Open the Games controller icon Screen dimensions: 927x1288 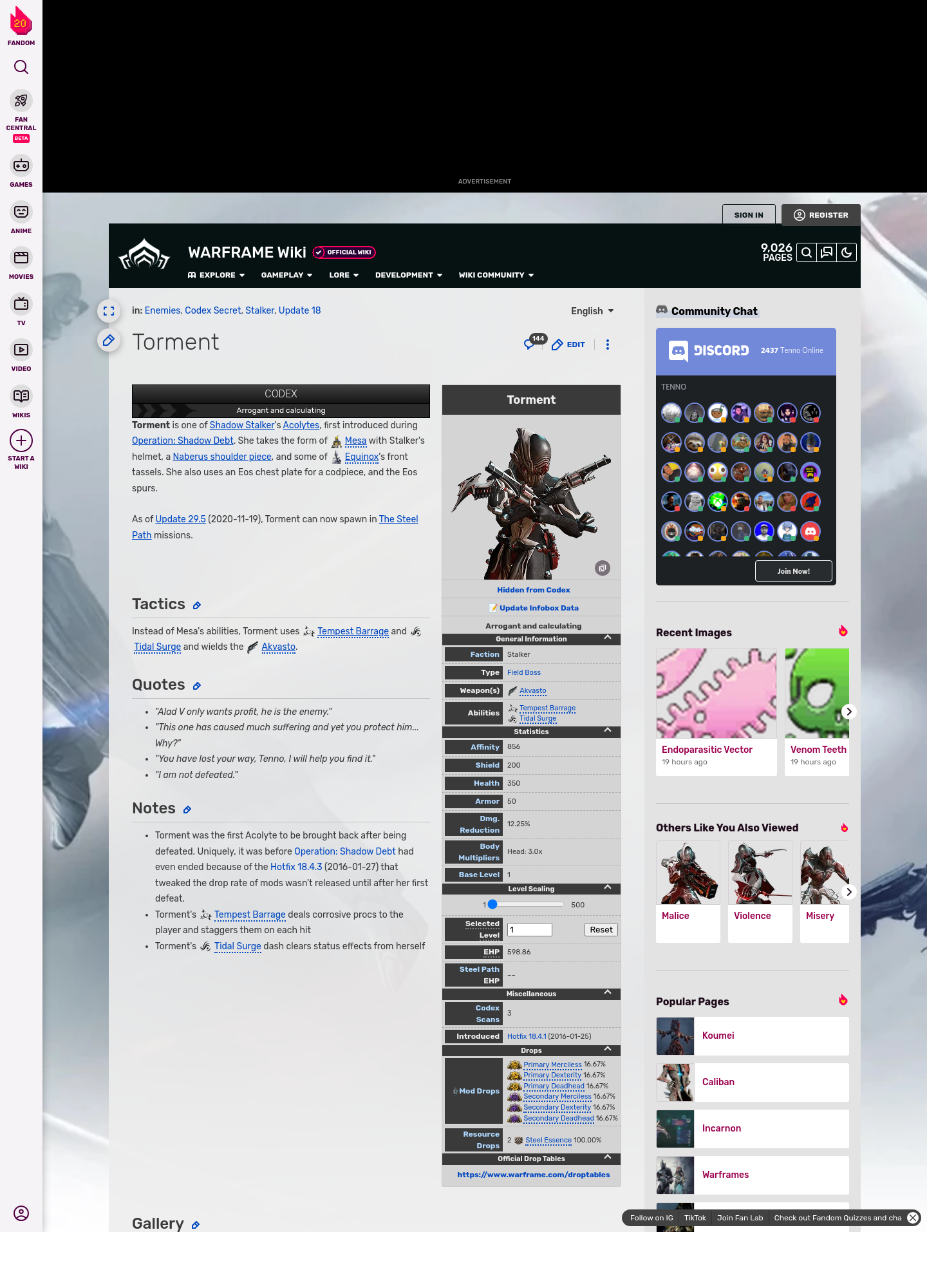click(x=21, y=166)
